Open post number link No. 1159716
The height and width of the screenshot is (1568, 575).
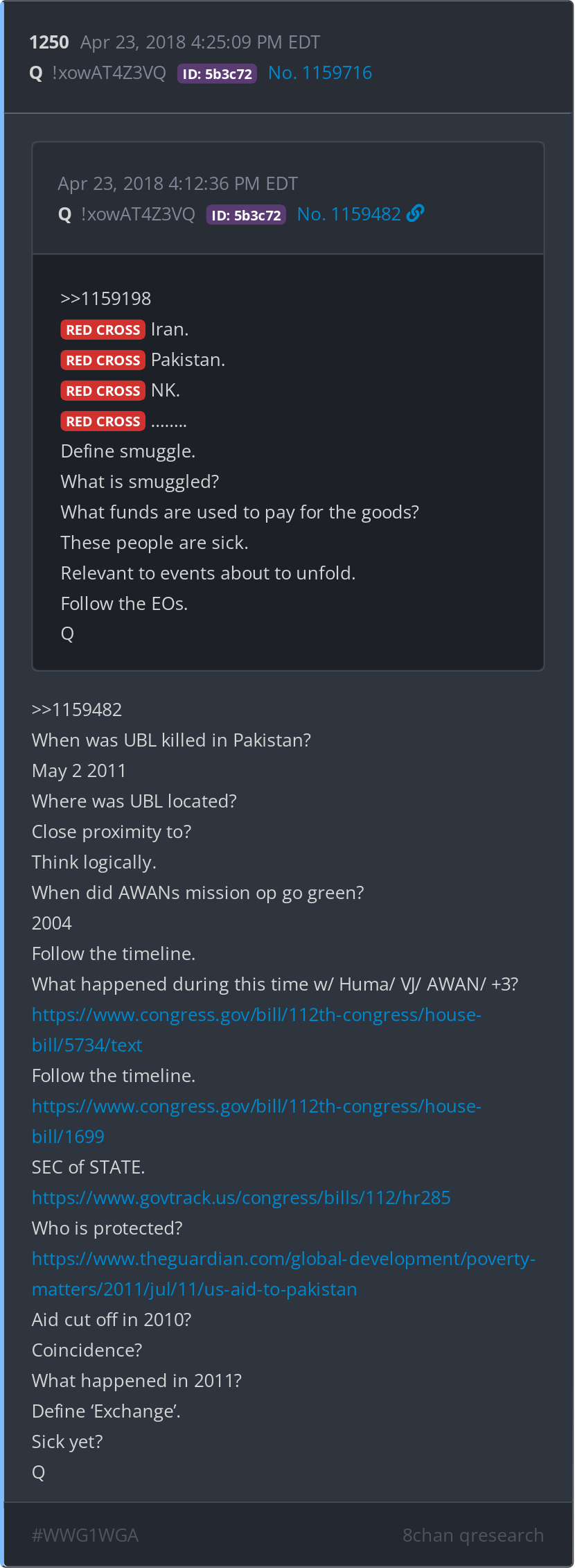[320, 73]
